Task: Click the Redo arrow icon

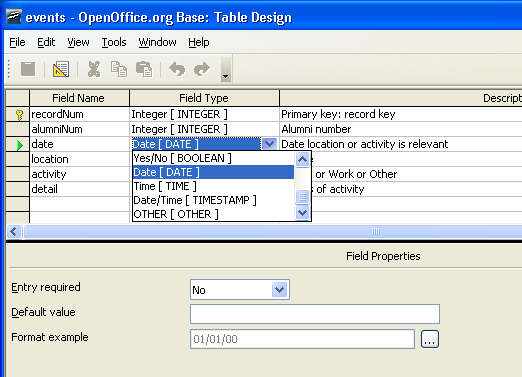Action: (202, 69)
